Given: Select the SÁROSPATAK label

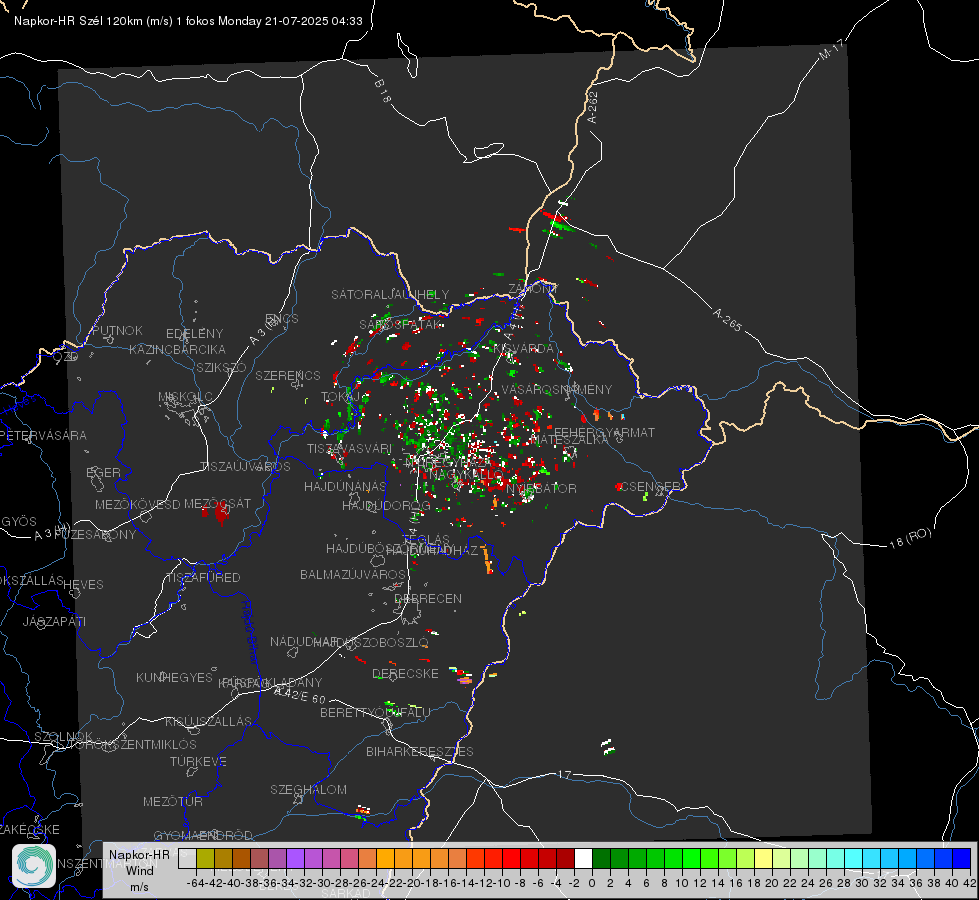Looking at the screenshot, I should click(x=401, y=324).
